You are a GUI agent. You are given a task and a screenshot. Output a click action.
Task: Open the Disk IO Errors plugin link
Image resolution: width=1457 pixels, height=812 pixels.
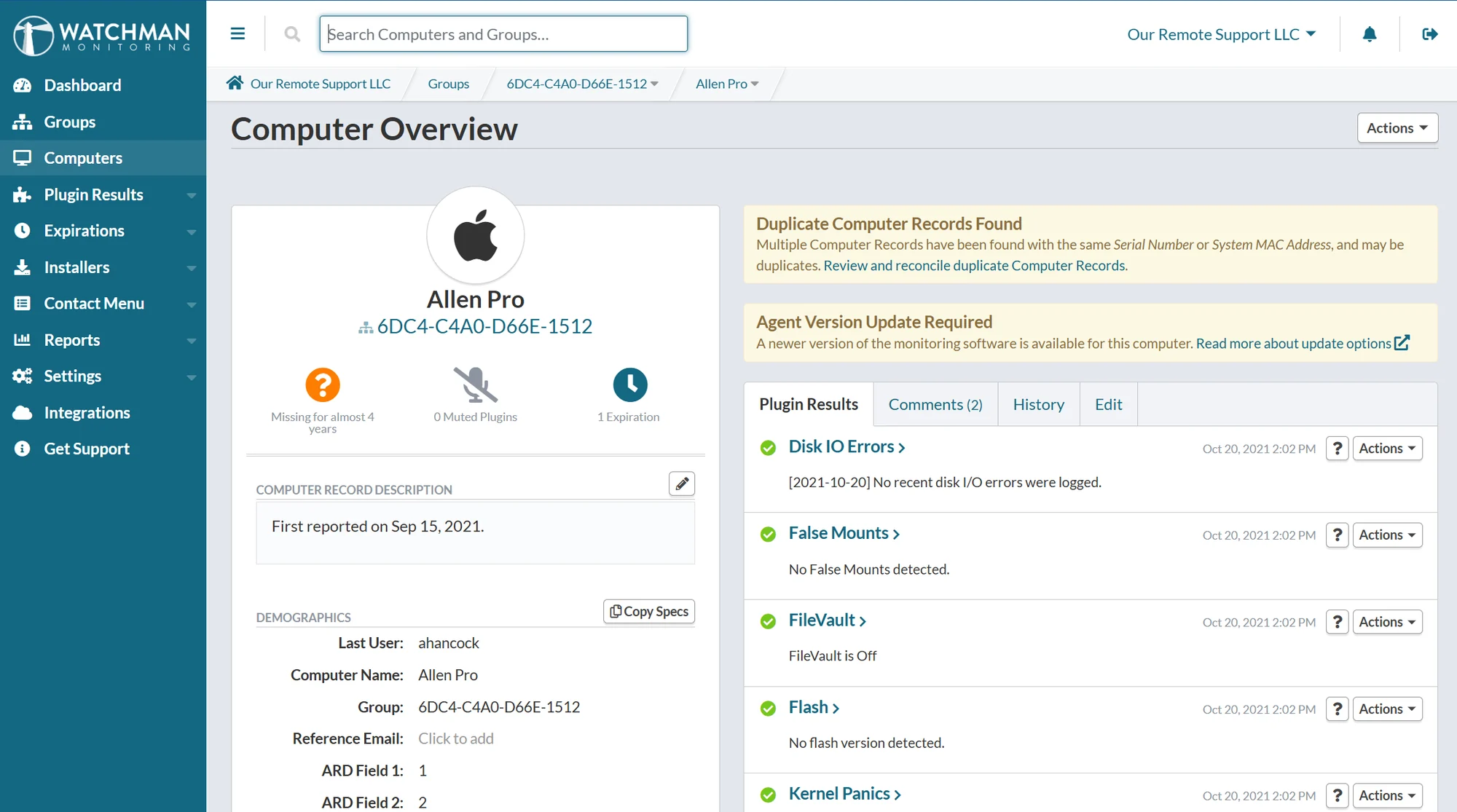pyautogui.click(x=847, y=446)
